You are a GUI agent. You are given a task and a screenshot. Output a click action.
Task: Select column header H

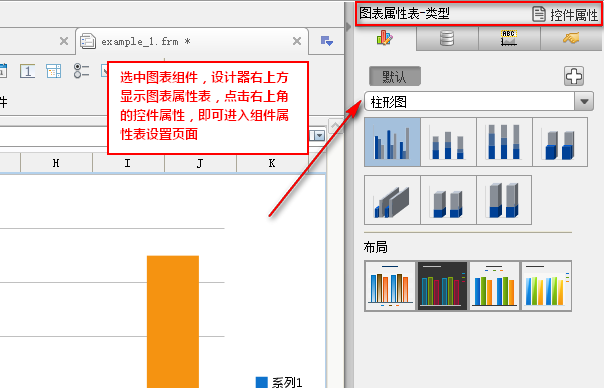tap(56, 163)
